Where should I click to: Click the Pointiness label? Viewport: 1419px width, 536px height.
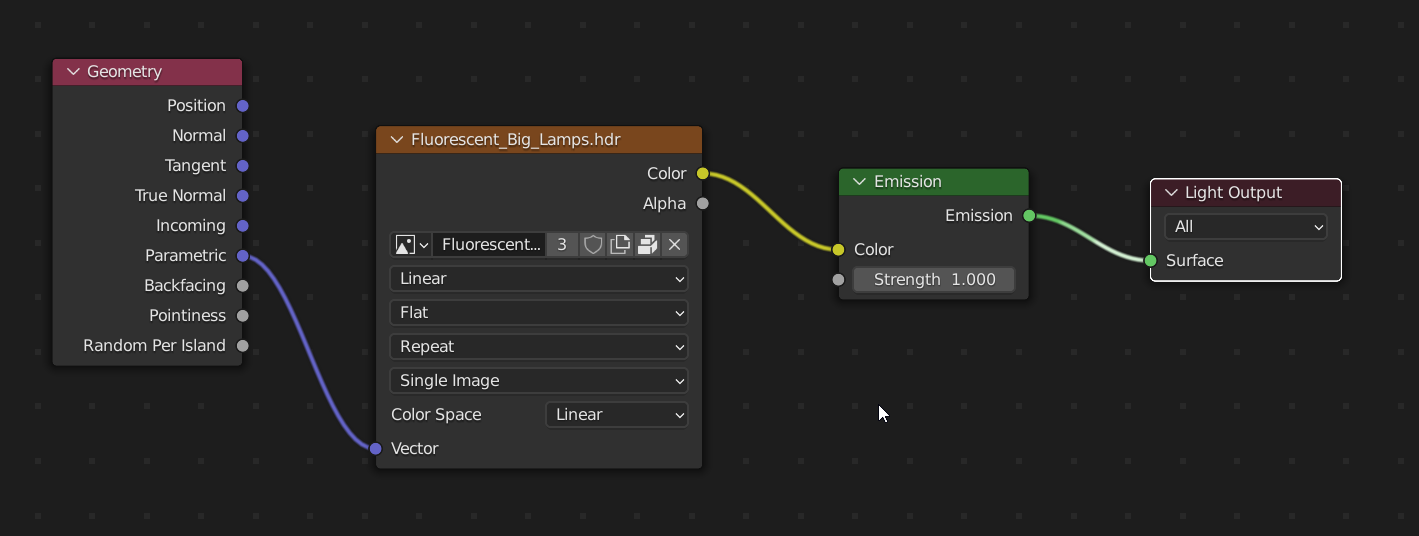point(187,316)
